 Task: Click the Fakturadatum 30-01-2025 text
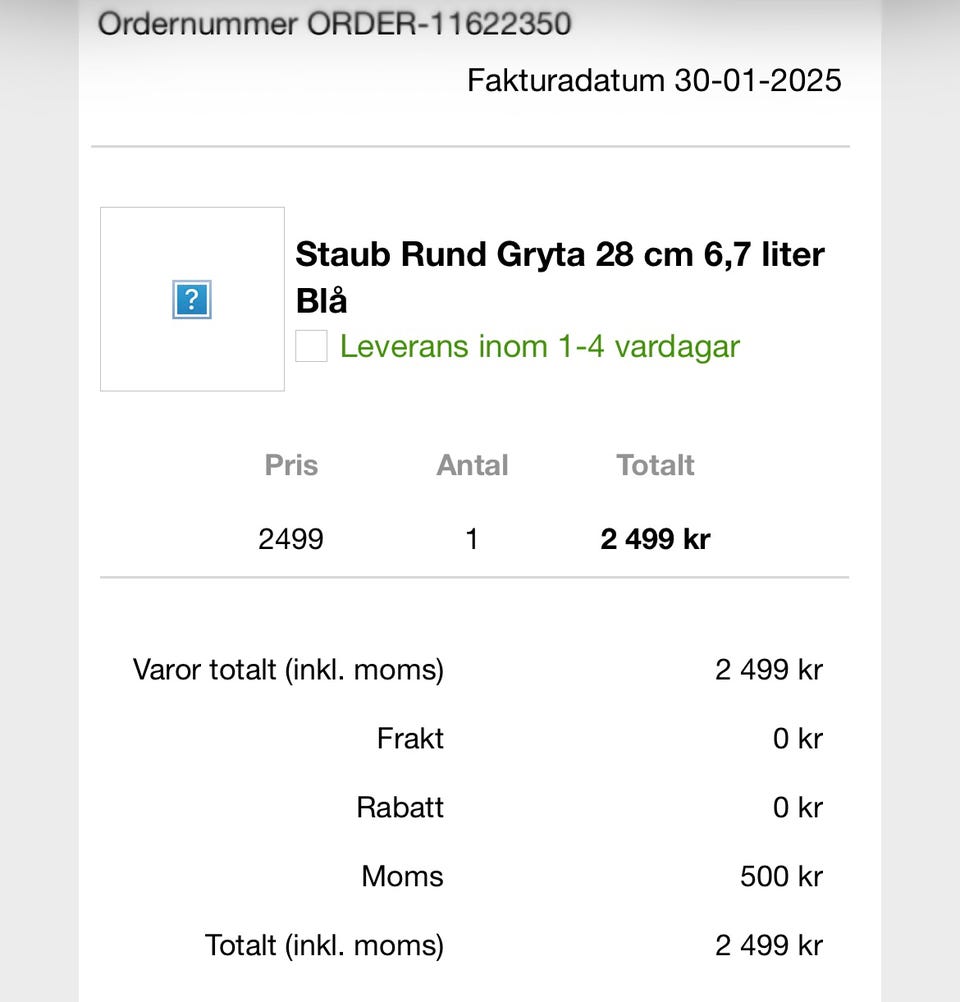coord(654,80)
